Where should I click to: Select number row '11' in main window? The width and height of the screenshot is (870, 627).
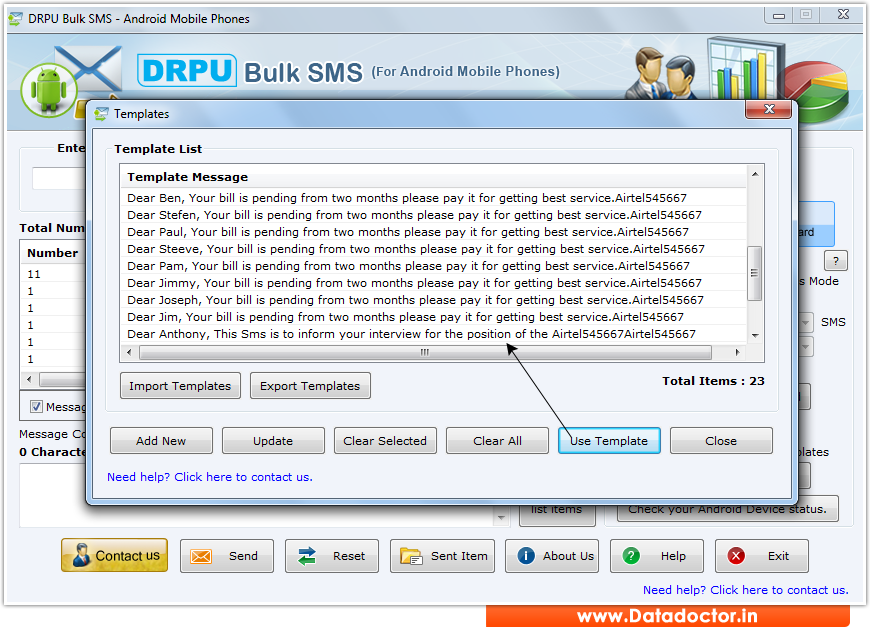pos(53,274)
